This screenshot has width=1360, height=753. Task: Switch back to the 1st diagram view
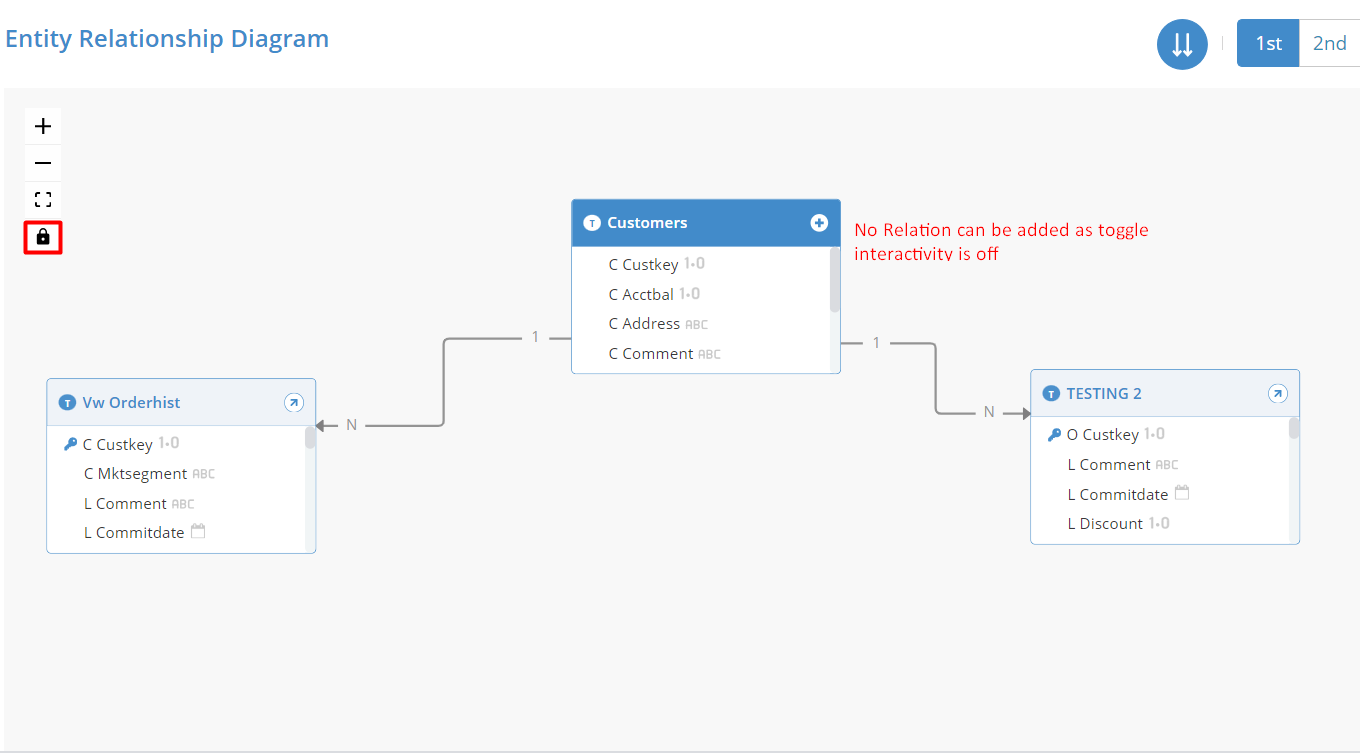point(1267,43)
